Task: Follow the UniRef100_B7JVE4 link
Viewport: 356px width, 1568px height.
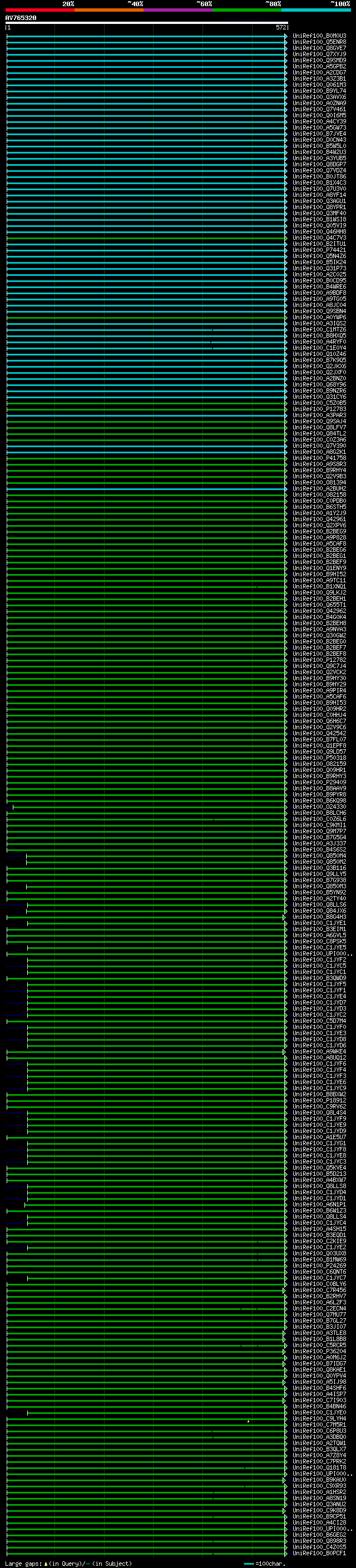Action: click(x=319, y=134)
